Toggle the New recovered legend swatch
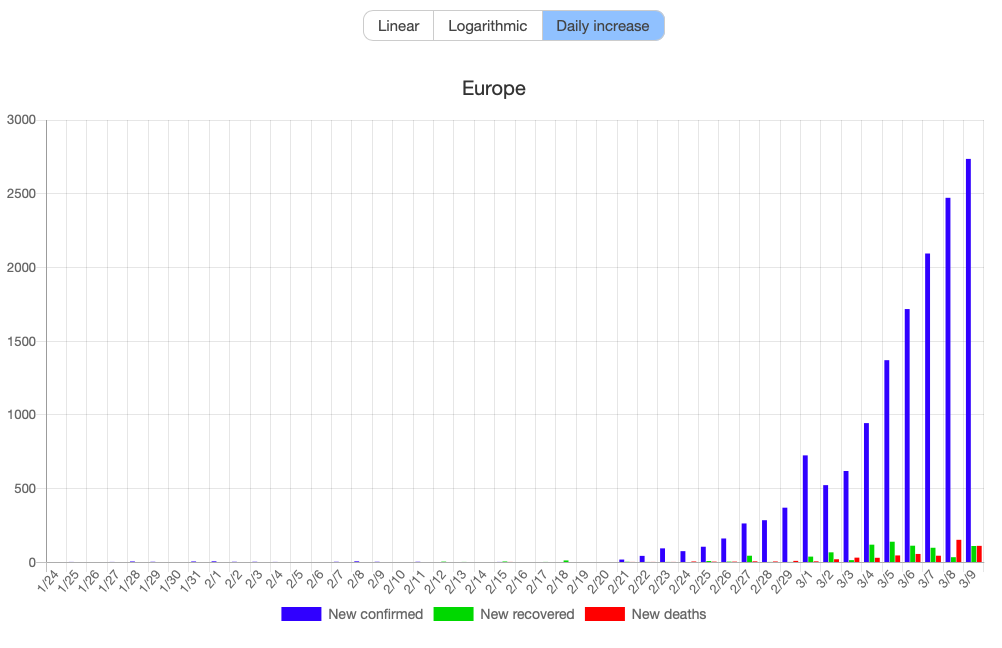Screen dimensions: 1002x648 click(x=453, y=614)
